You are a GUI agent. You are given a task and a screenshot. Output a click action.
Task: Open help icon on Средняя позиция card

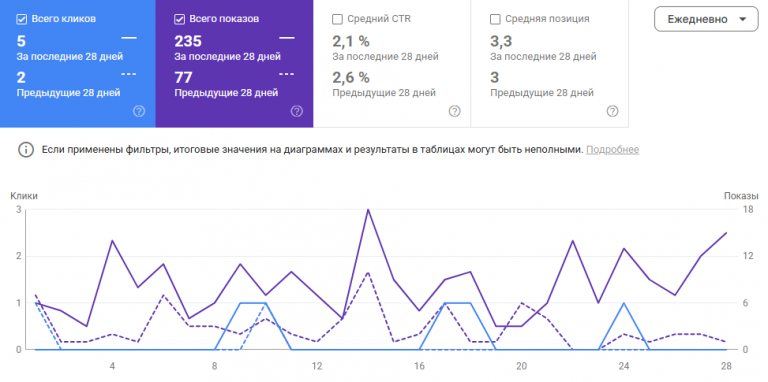612,111
